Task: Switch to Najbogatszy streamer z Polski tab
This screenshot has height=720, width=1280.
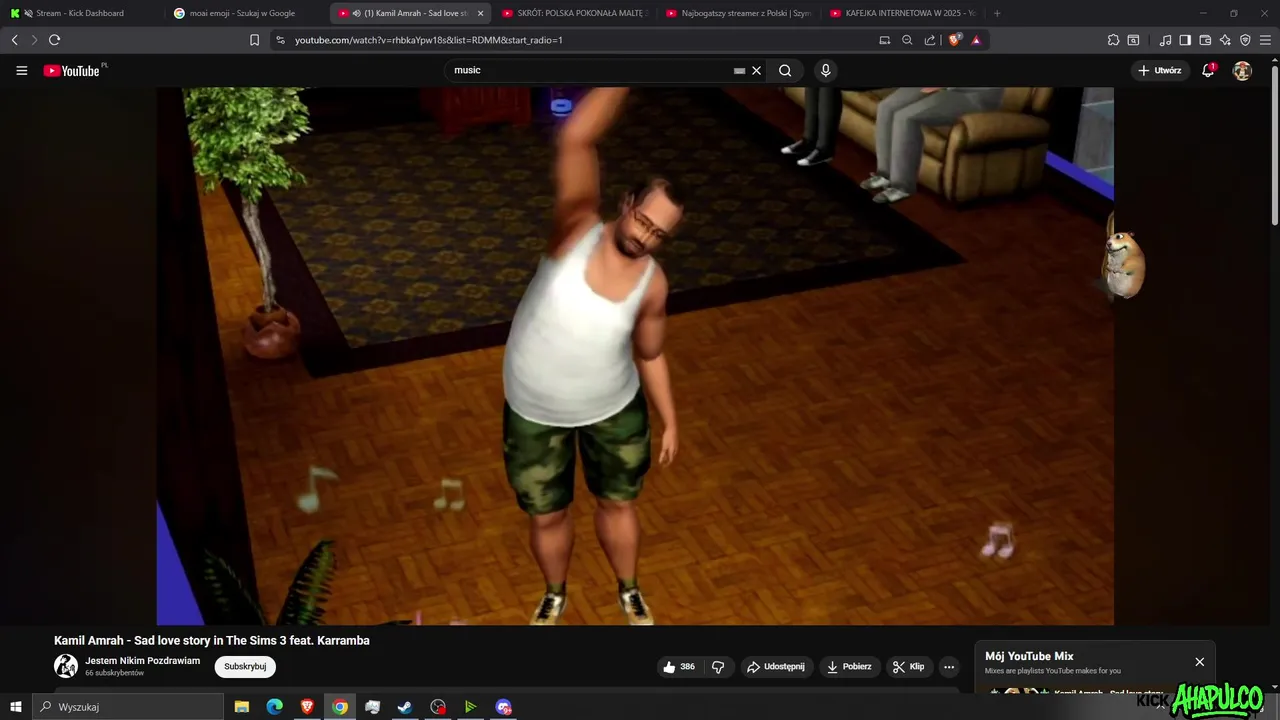Action: click(740, 13)
